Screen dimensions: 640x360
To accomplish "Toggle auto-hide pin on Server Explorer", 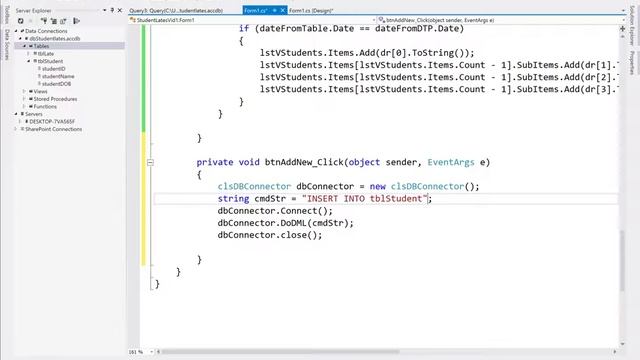I will pos(112,10).
